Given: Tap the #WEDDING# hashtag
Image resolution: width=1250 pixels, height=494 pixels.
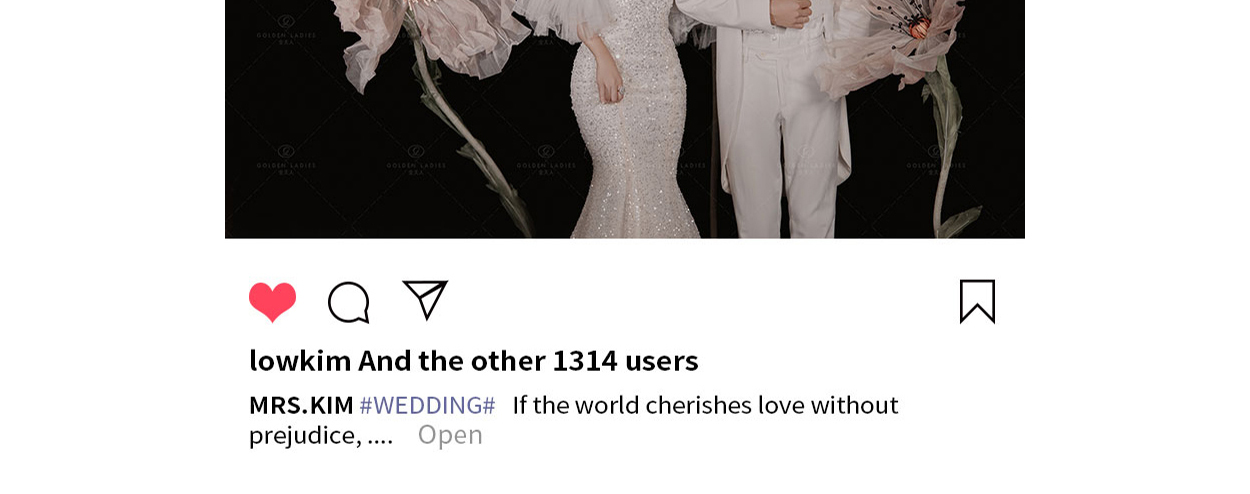Looking at the screenshot, I should (x=427, y=405).
